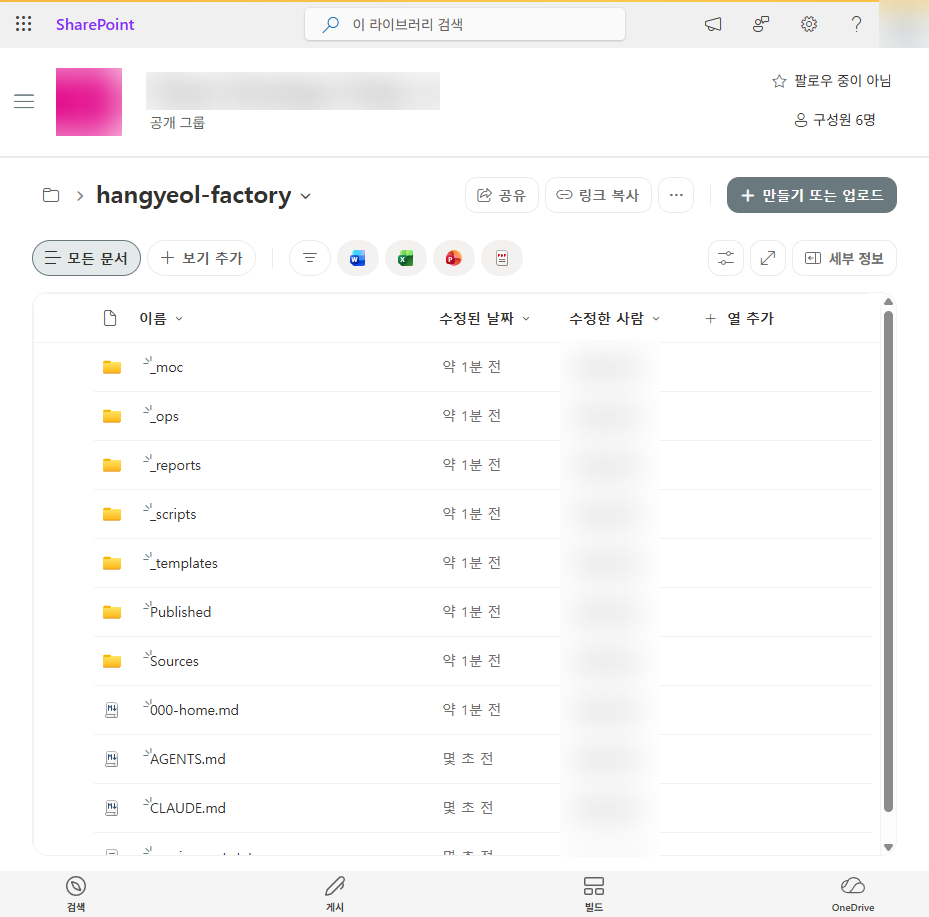Open the _ops folder
Image resolution: width=929 pixels, height=917 pixels.
tap(166, 416)
